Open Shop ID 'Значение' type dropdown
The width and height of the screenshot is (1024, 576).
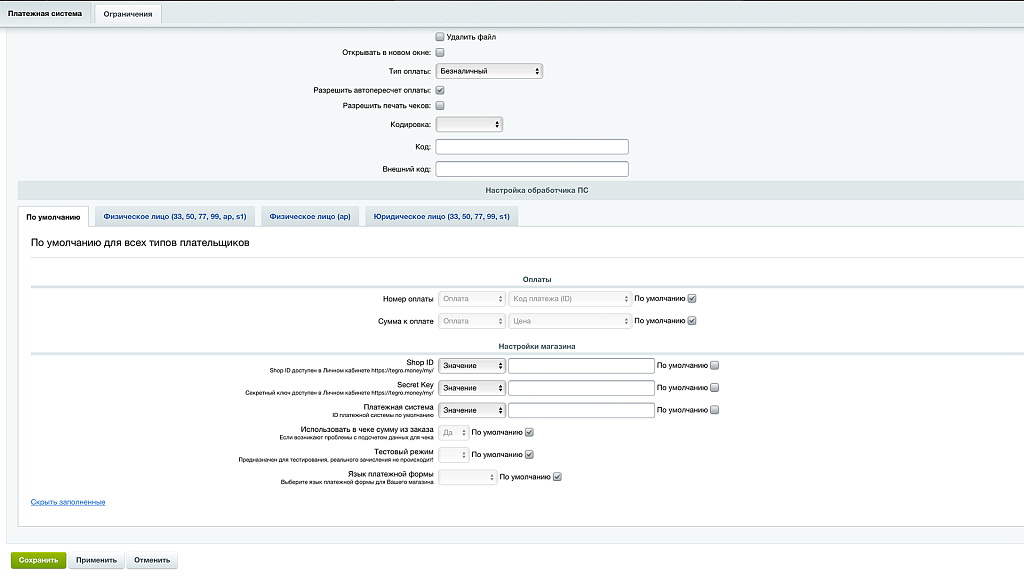[x=472, y=365]
